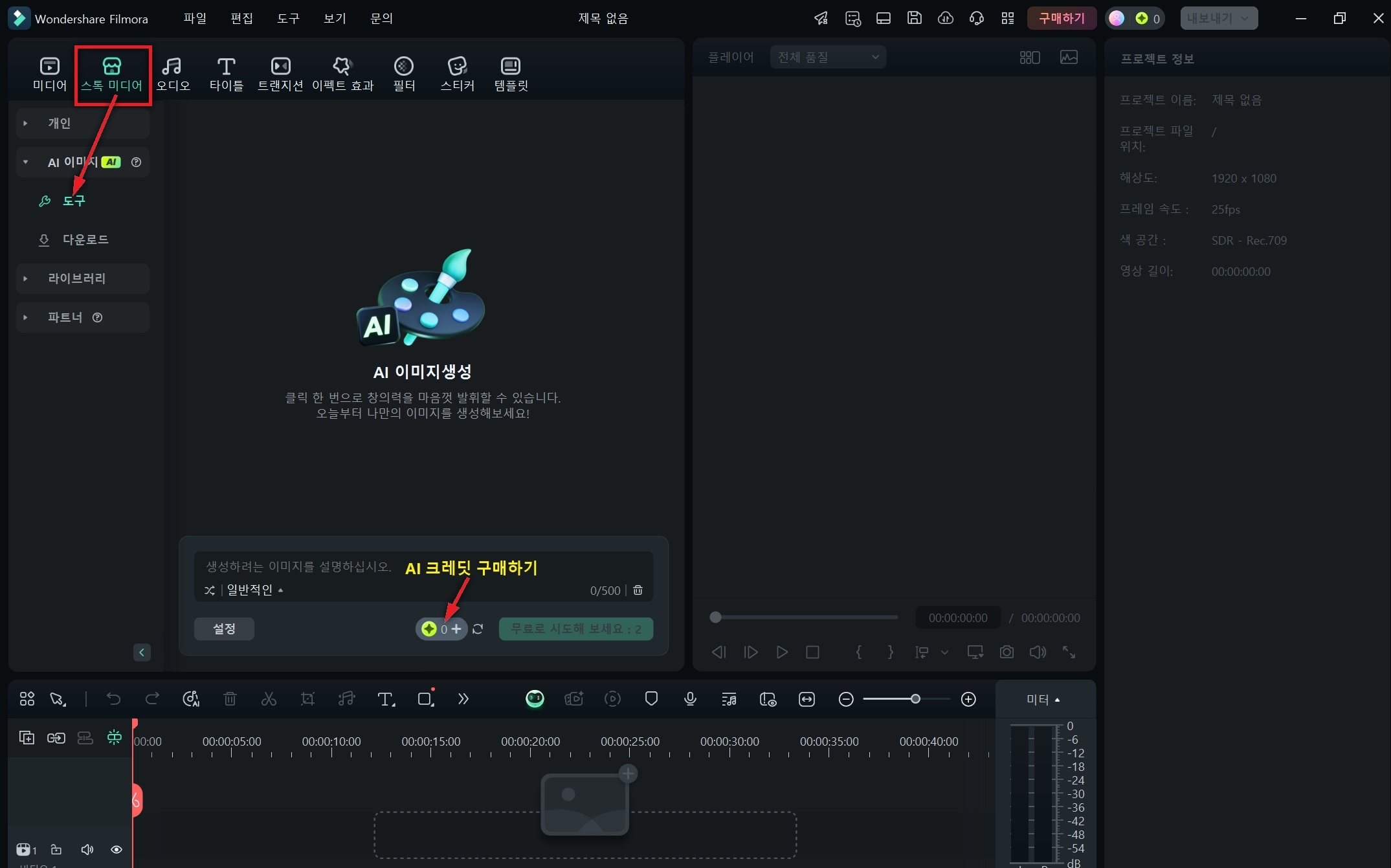Open the 타이틀 panel
This screenshot has height=868, width=1391.
pos(225,72)
